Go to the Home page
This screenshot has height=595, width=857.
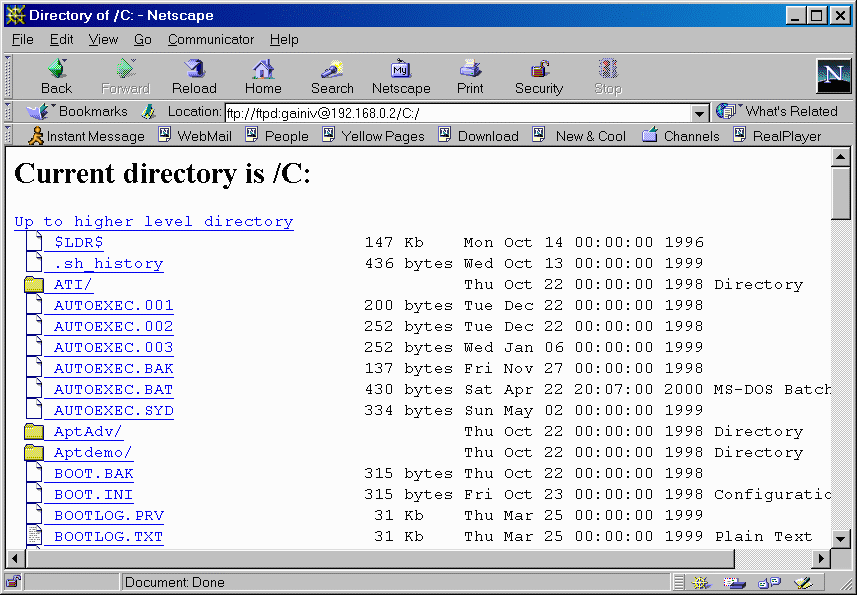[263, 76]
